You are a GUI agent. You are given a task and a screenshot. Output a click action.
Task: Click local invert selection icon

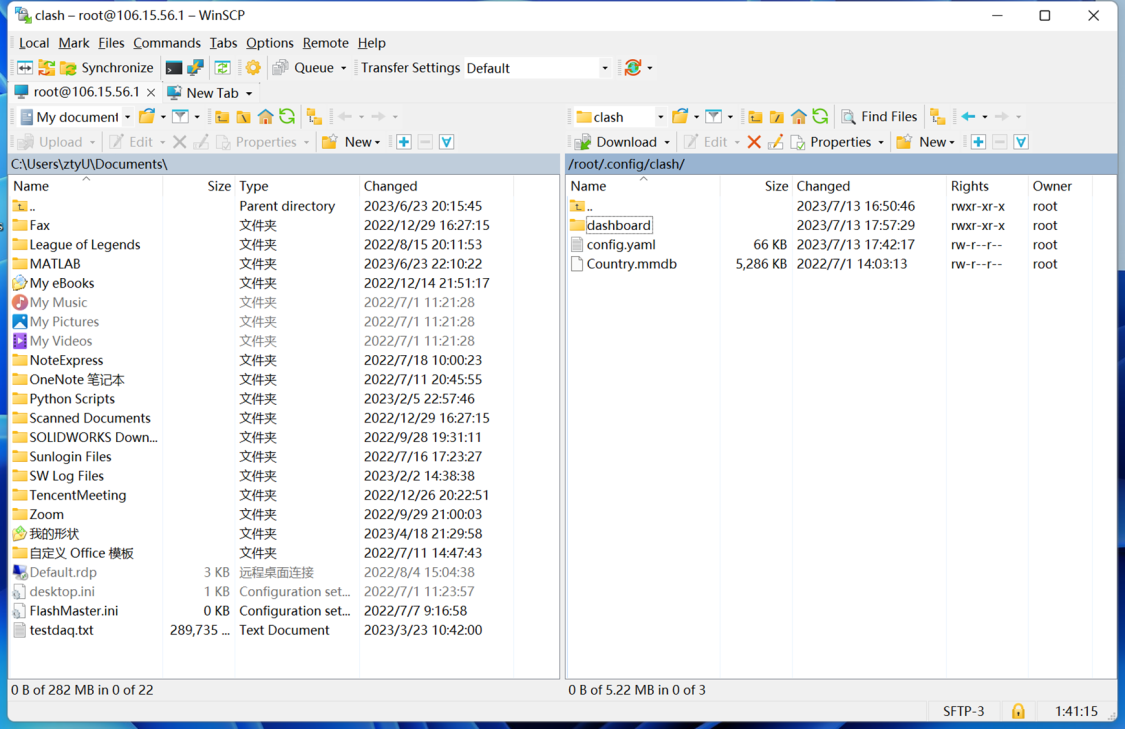(x=446, y=142)
